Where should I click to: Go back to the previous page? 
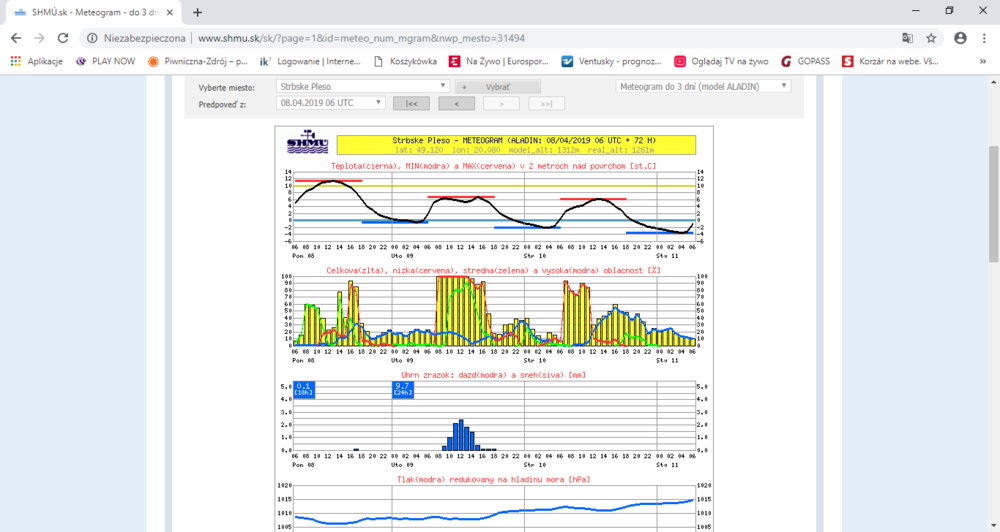click(x=17, y=38)
